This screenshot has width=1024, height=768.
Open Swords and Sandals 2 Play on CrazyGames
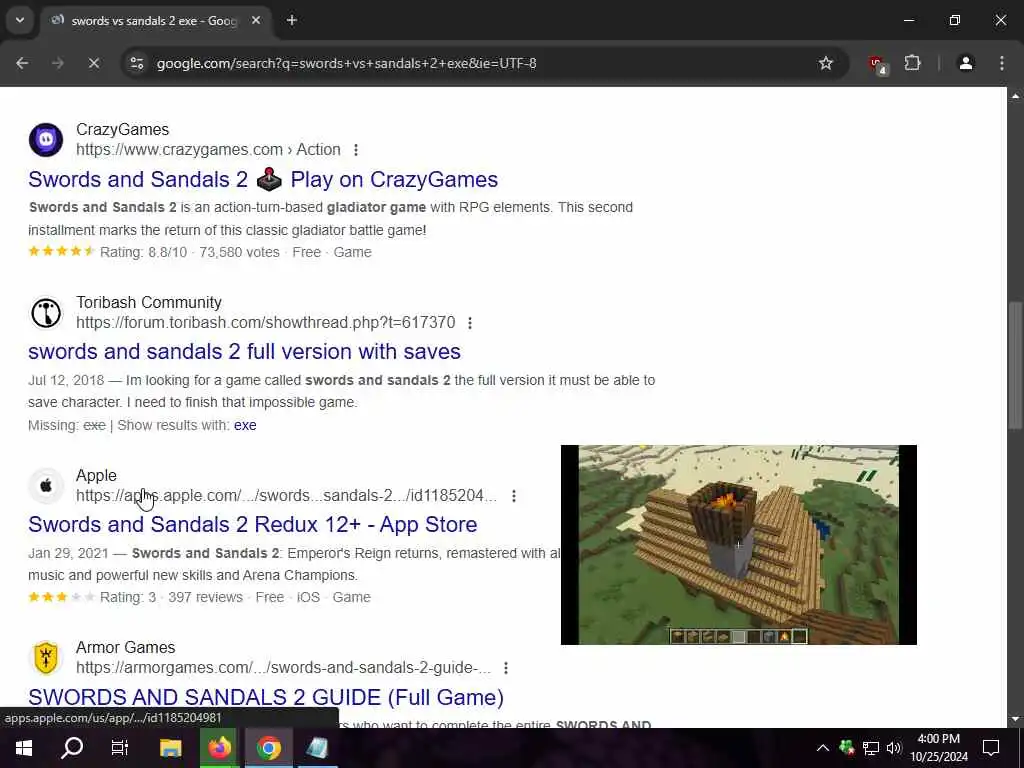(x=263, y=180)
